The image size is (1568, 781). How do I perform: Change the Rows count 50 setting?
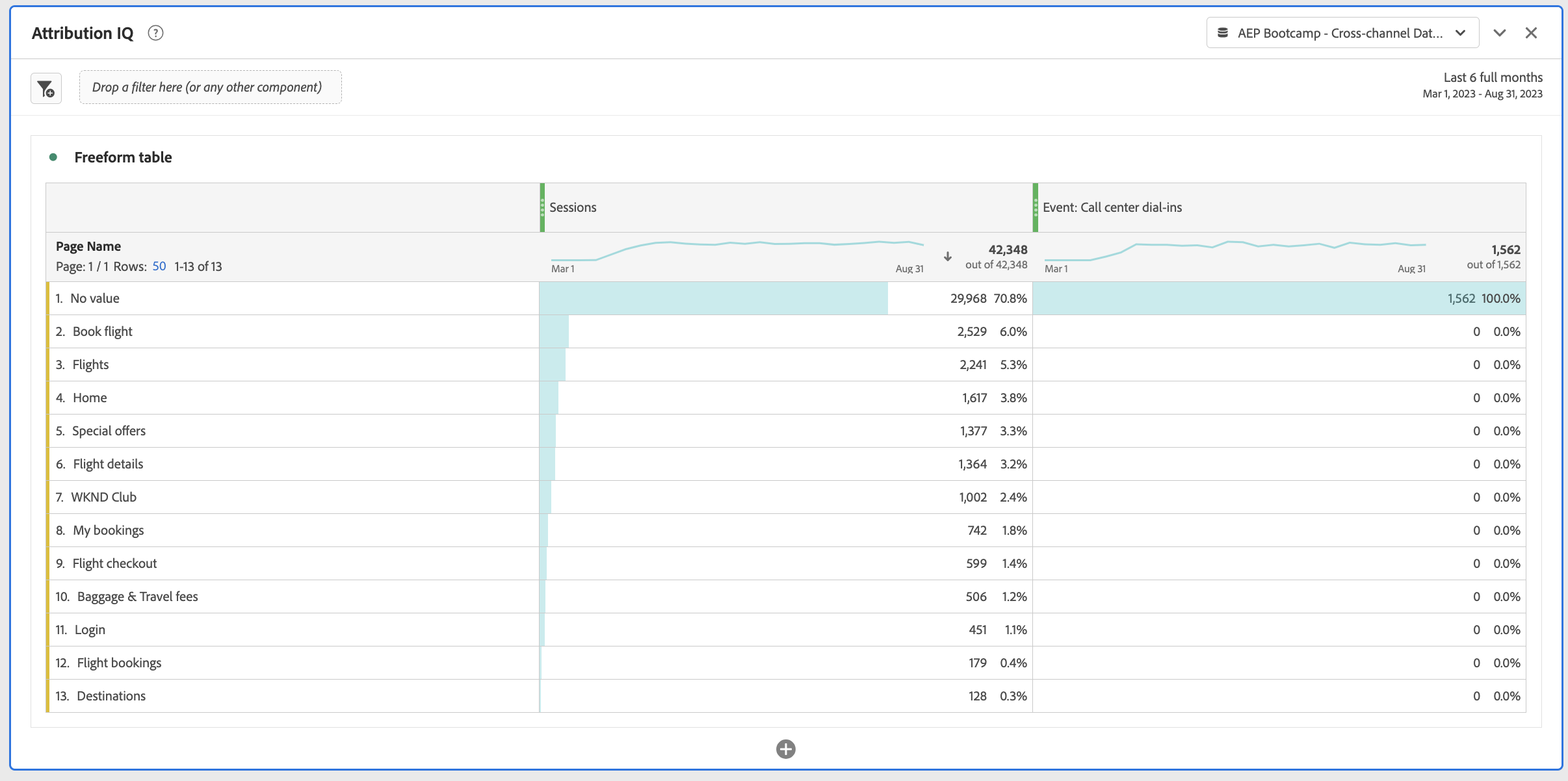coord(159,266)
